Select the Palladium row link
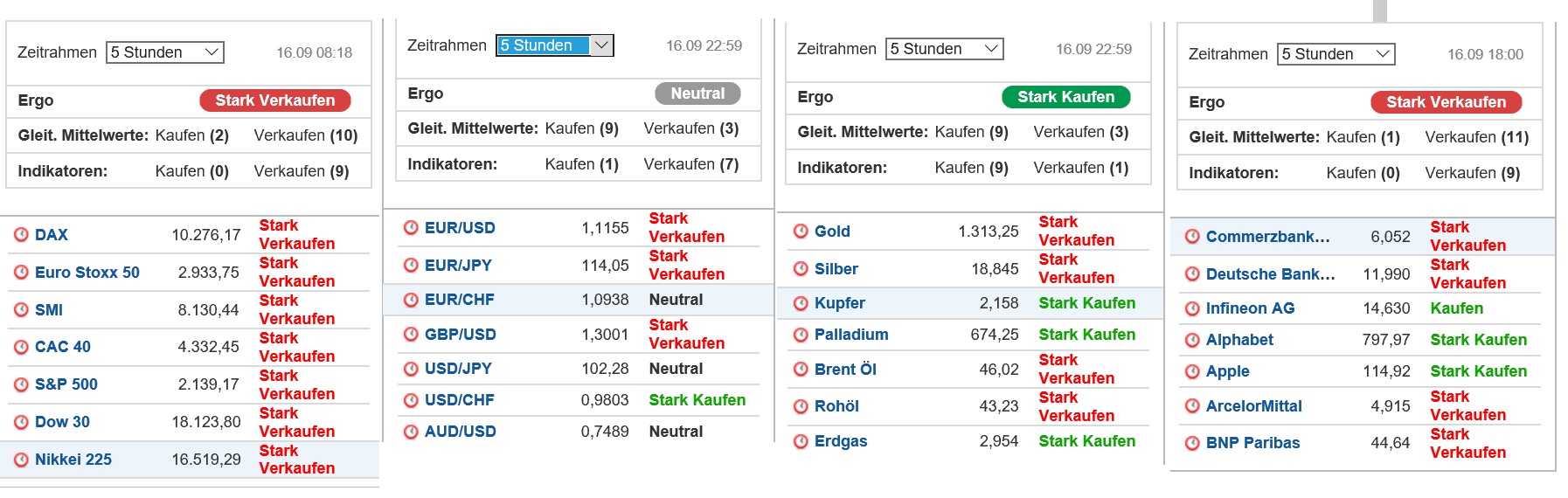This screenshot has height=498, width=1568. point(851,335)
